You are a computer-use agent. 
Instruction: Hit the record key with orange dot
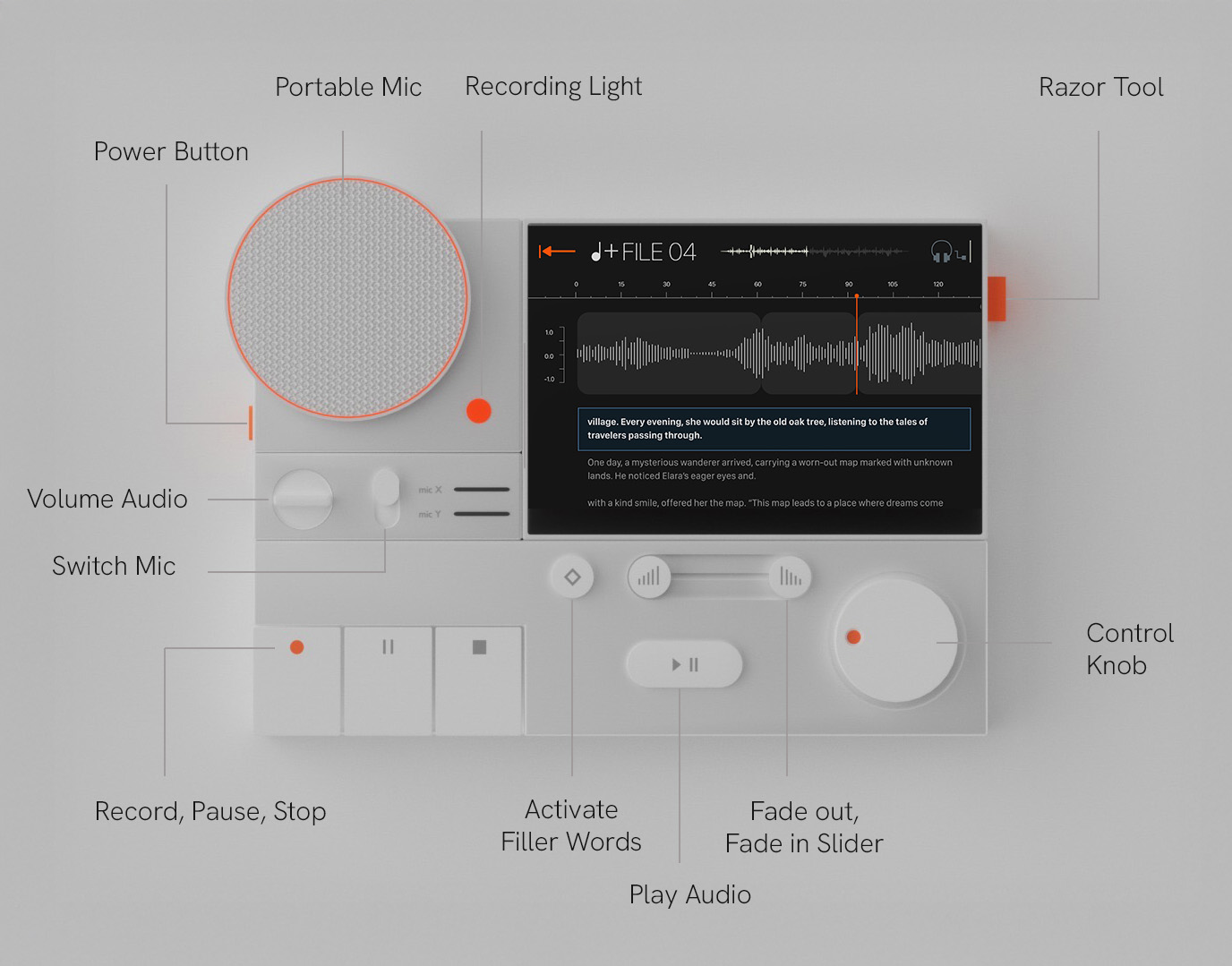pos(297,680)
